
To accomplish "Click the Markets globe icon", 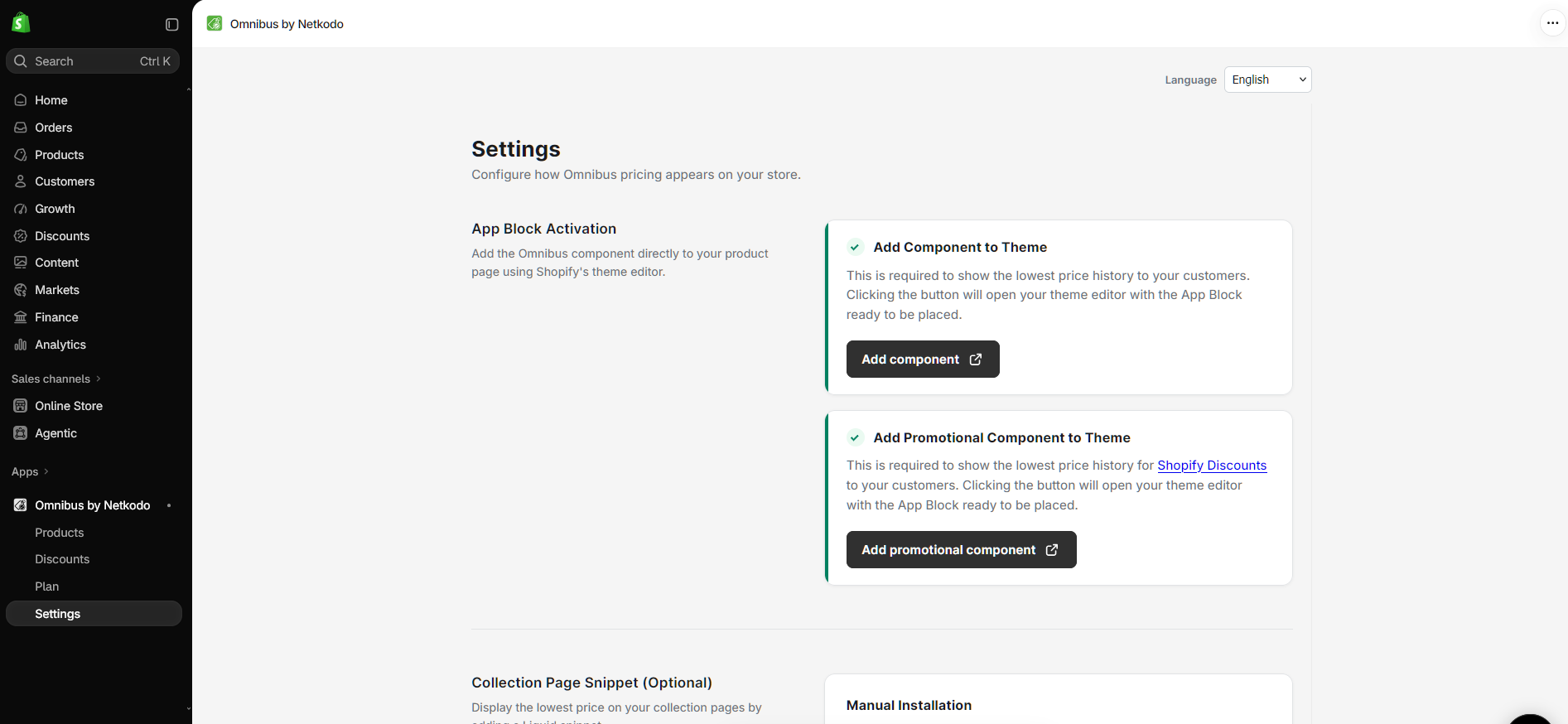I will point(21,290).
